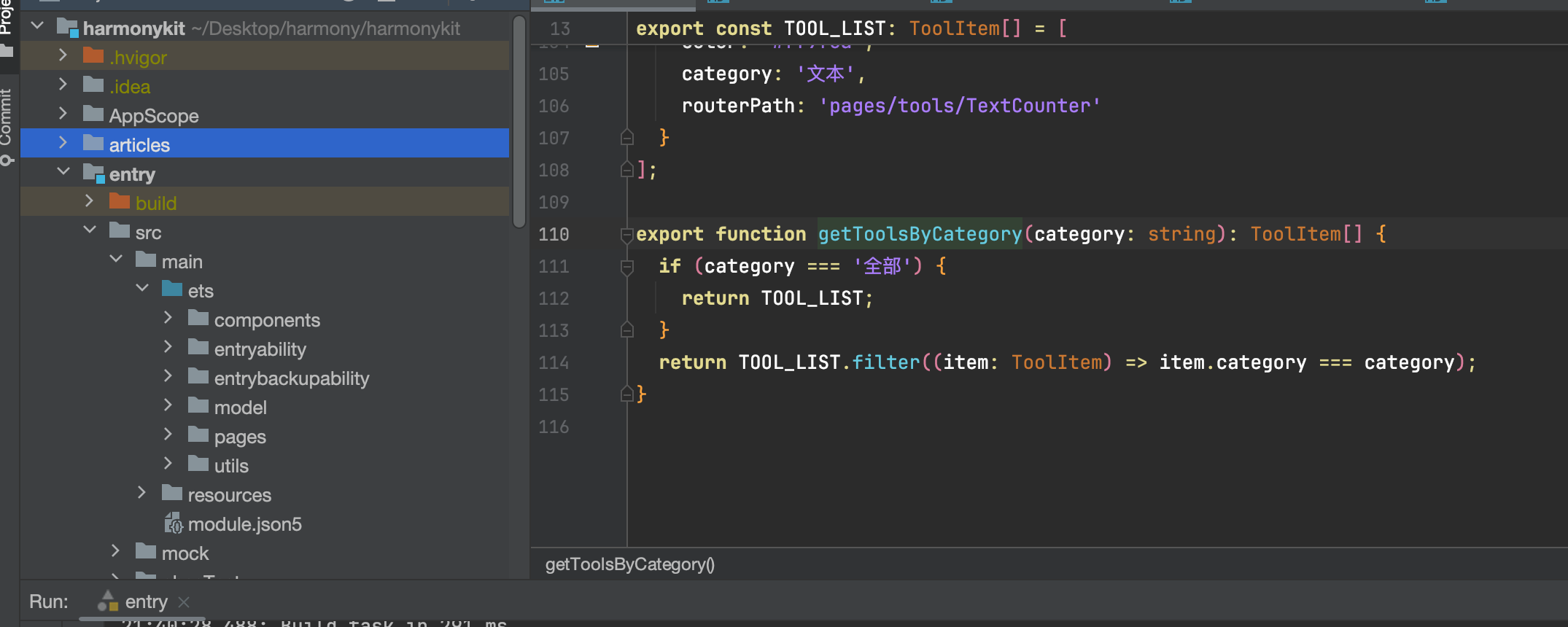Expand the entrybackupability folder chevron

[168, 376]
